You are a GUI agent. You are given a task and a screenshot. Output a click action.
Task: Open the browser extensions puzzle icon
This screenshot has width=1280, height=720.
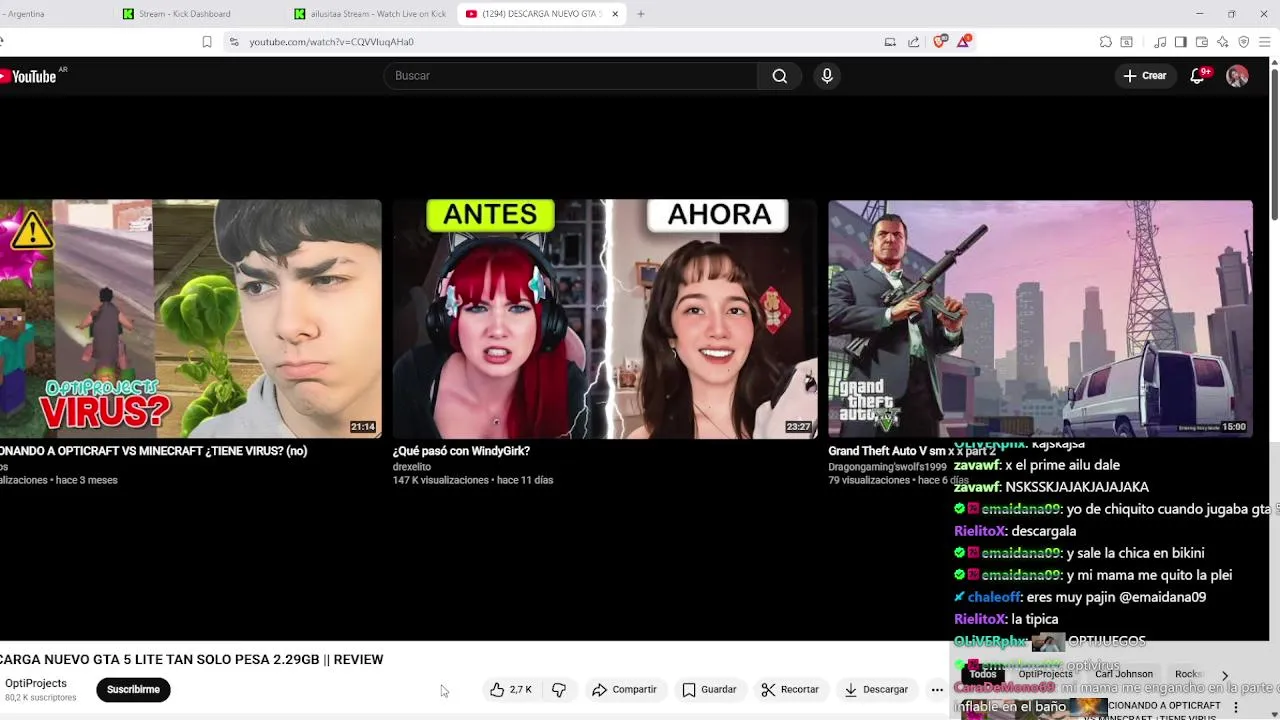coord(1105,42)
